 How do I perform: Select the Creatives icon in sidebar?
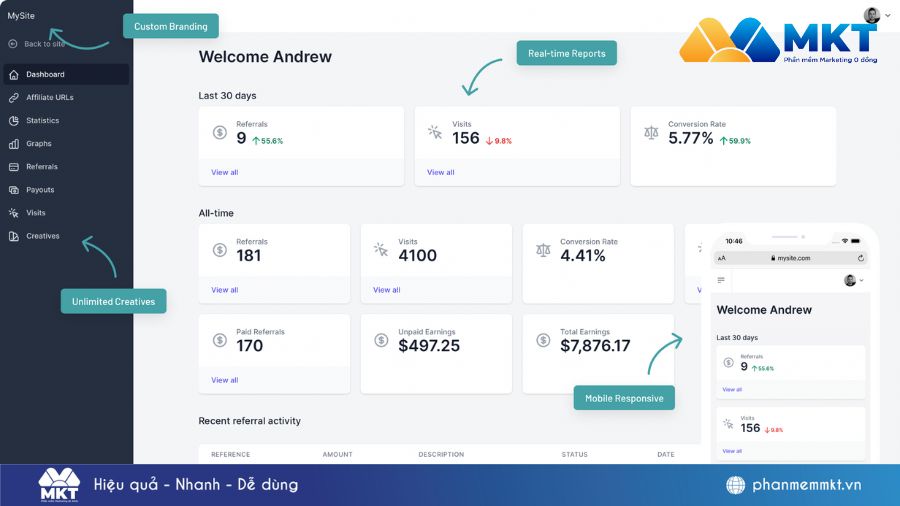click(x=13, y=237)
